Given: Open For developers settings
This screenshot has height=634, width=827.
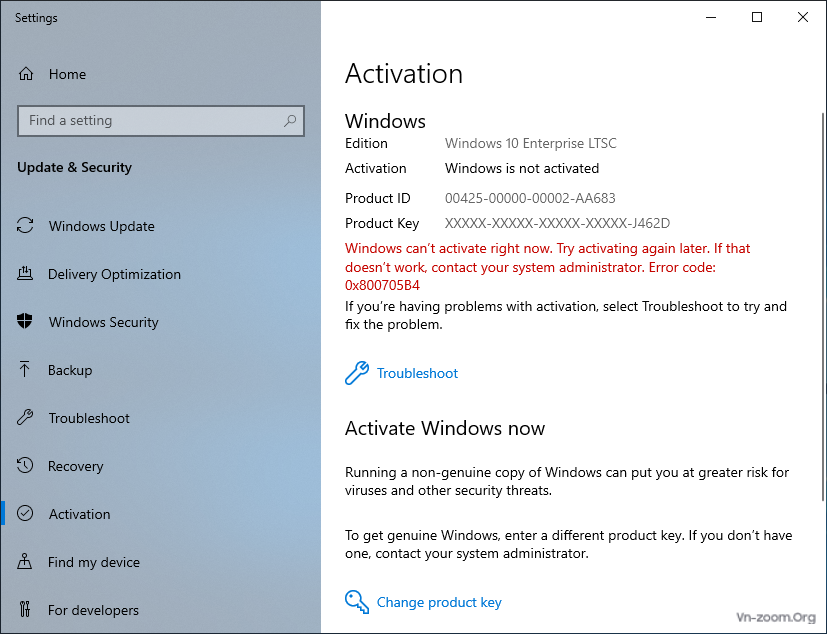Looking at the screenshot, I should point(93,610).
